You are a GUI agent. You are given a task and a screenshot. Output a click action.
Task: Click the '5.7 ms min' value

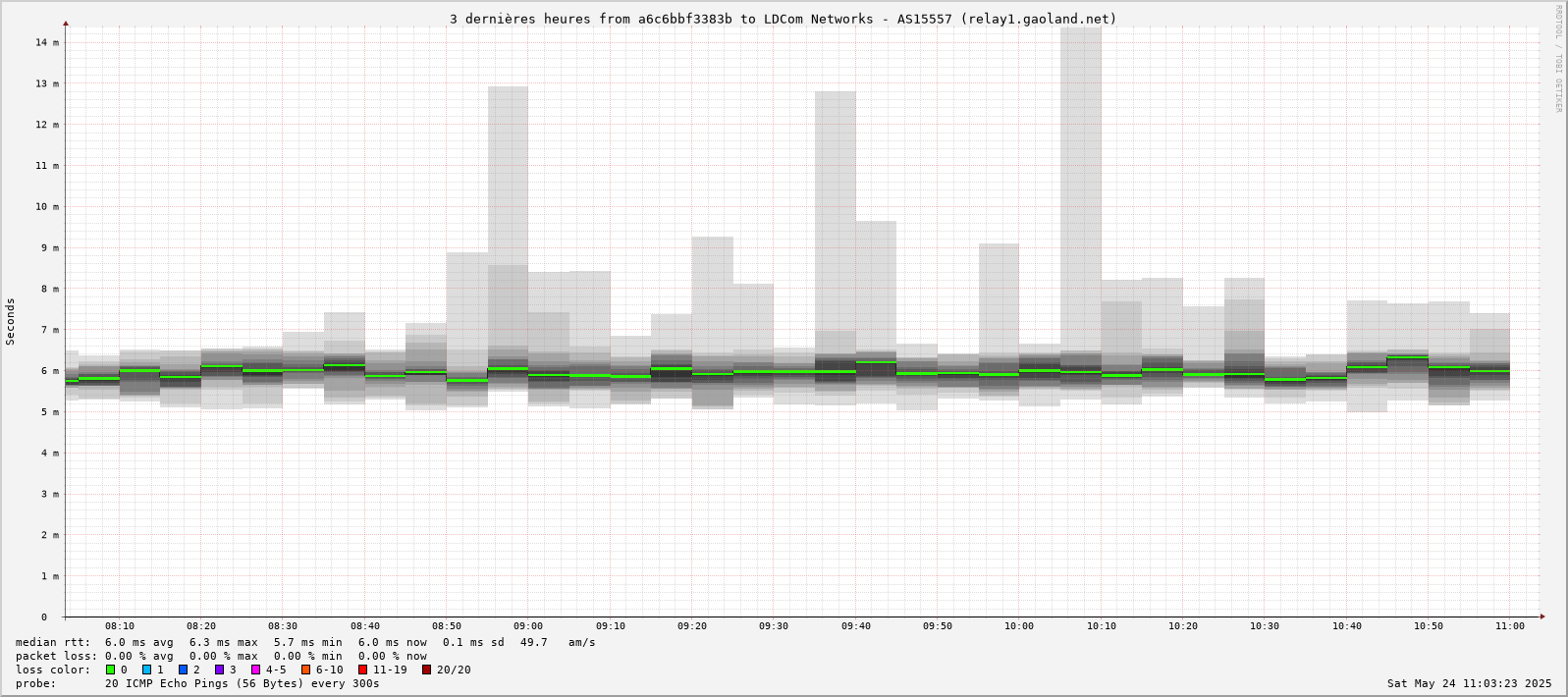[x=308, y=642]
